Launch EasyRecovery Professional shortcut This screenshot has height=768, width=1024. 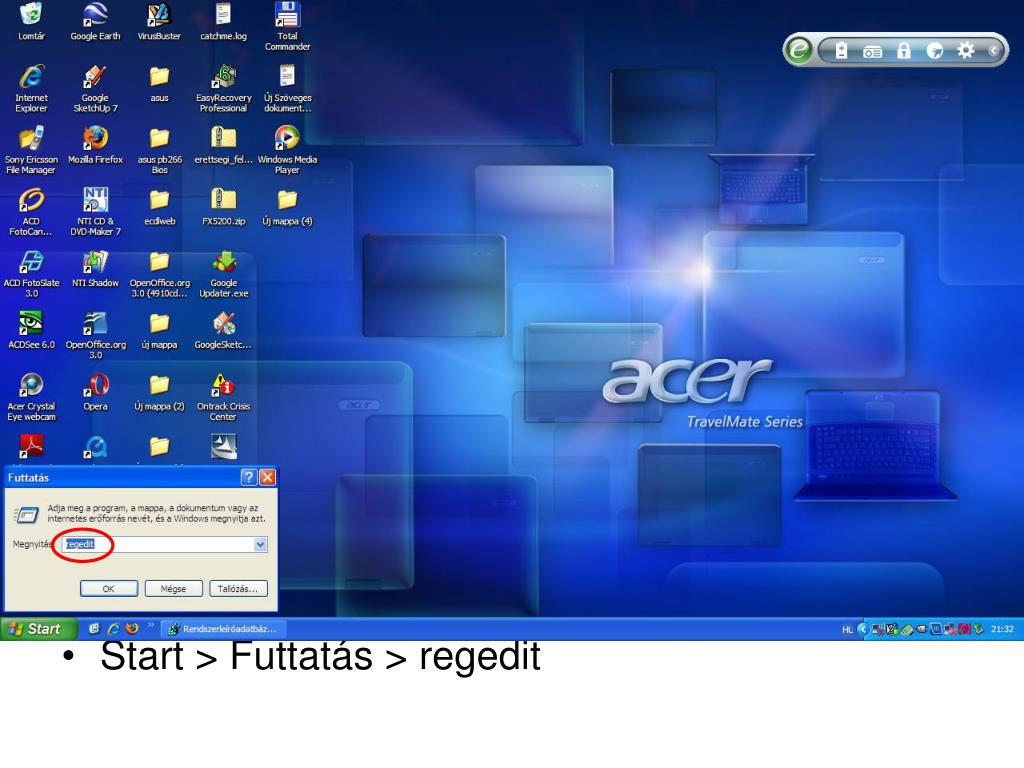point(223,88)
